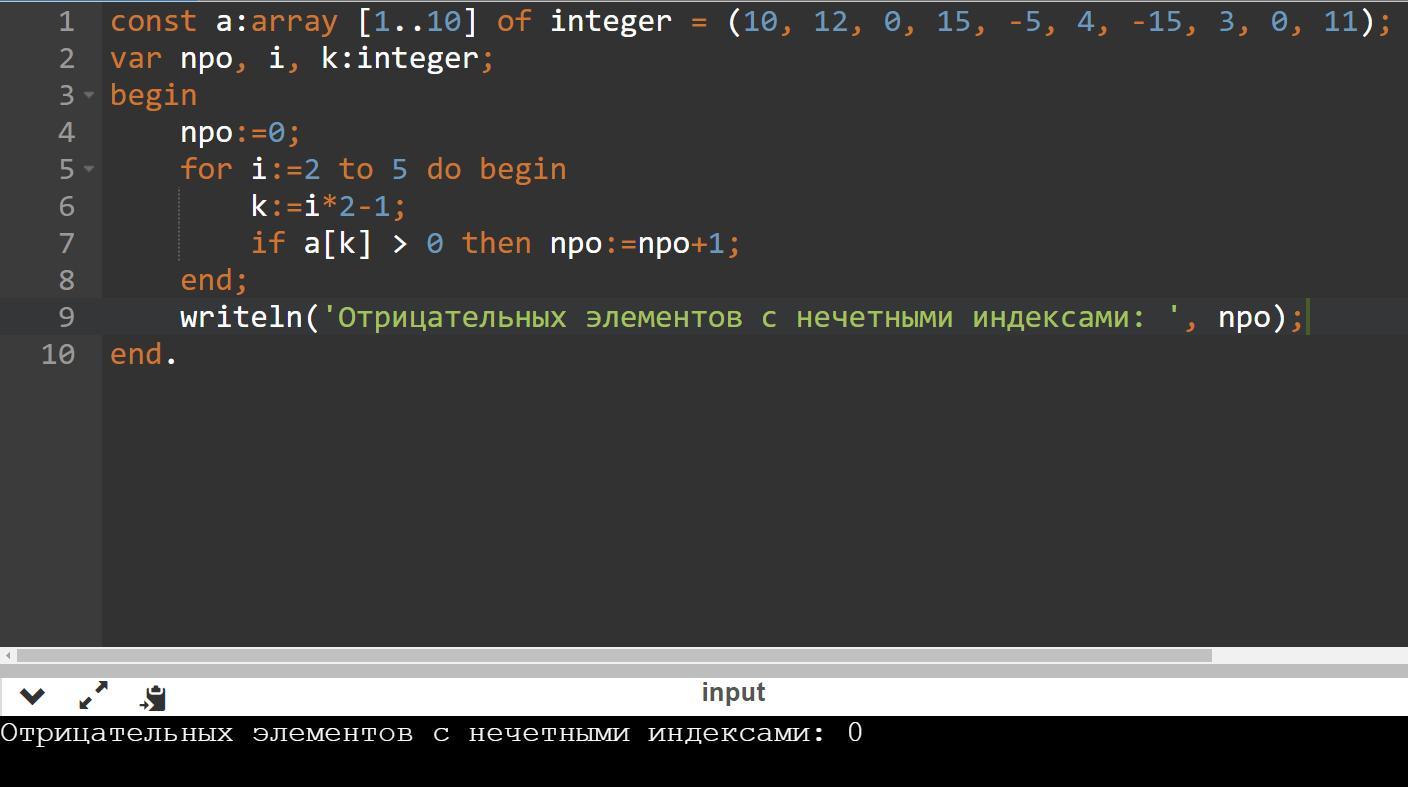
Task: Click the 'begin' keyword on line 3
Action: pyautogui.click(x=154, y=95)
